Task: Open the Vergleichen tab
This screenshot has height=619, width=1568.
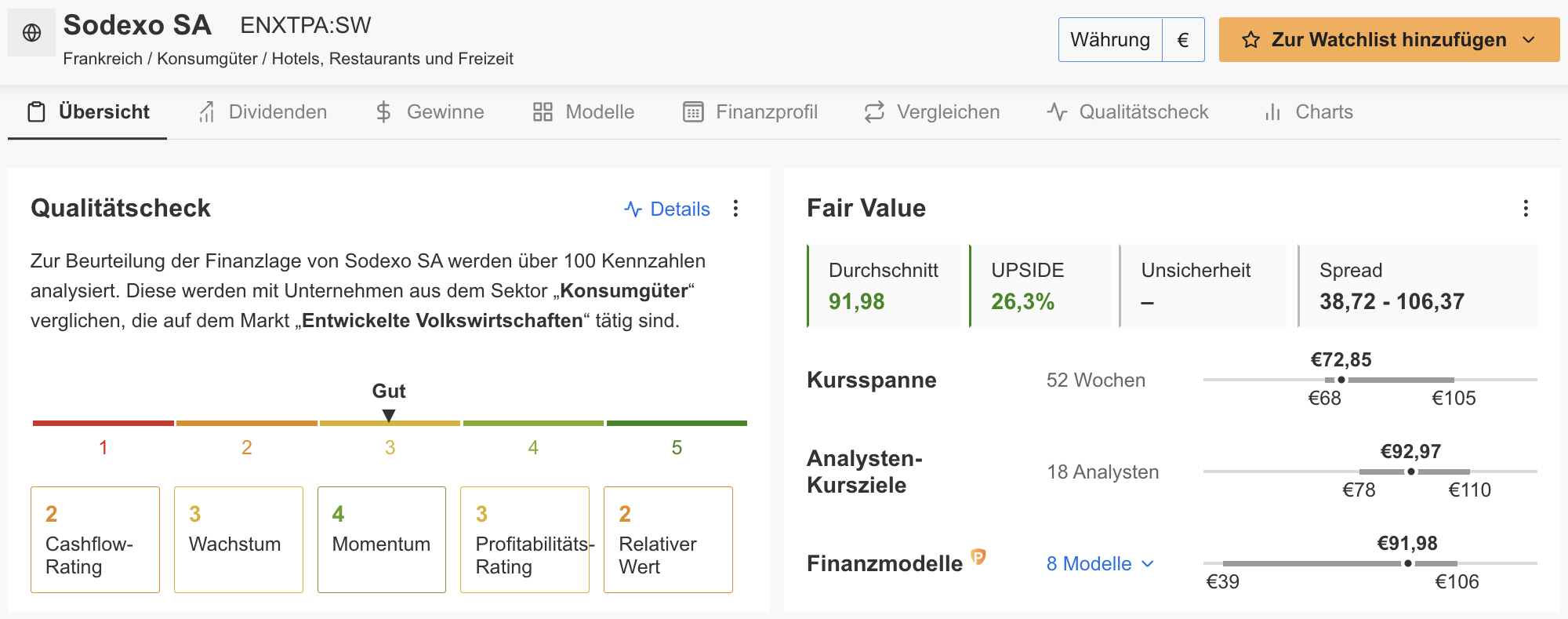Action: click(x=931, y=112)
